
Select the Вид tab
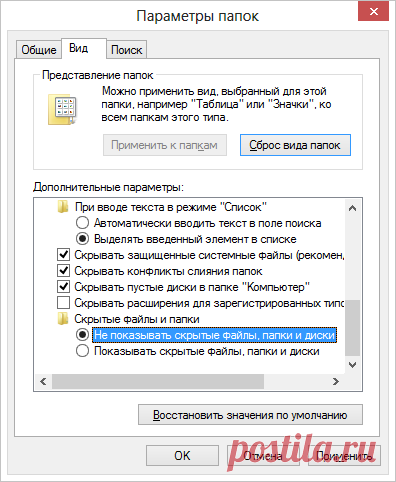click(84, 49)
